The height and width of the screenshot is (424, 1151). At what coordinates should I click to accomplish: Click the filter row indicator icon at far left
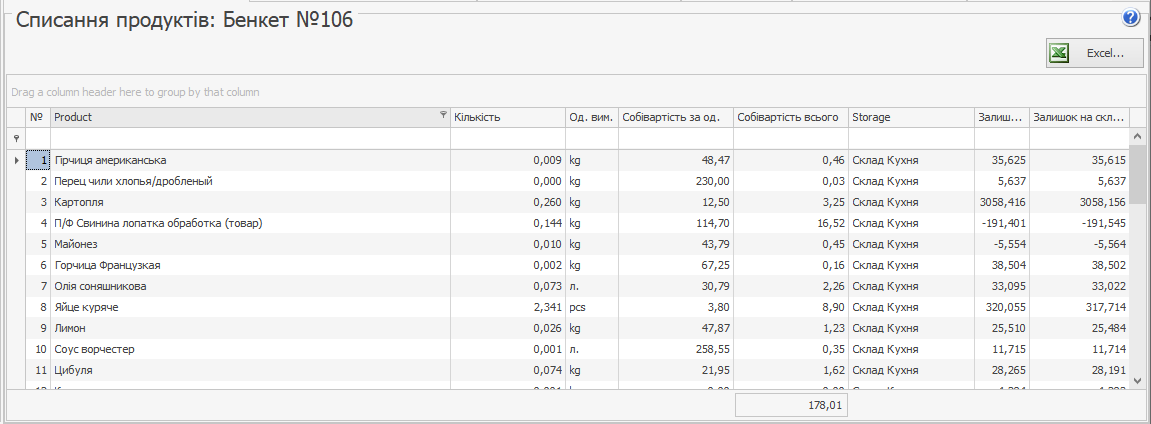coord(15,138)
